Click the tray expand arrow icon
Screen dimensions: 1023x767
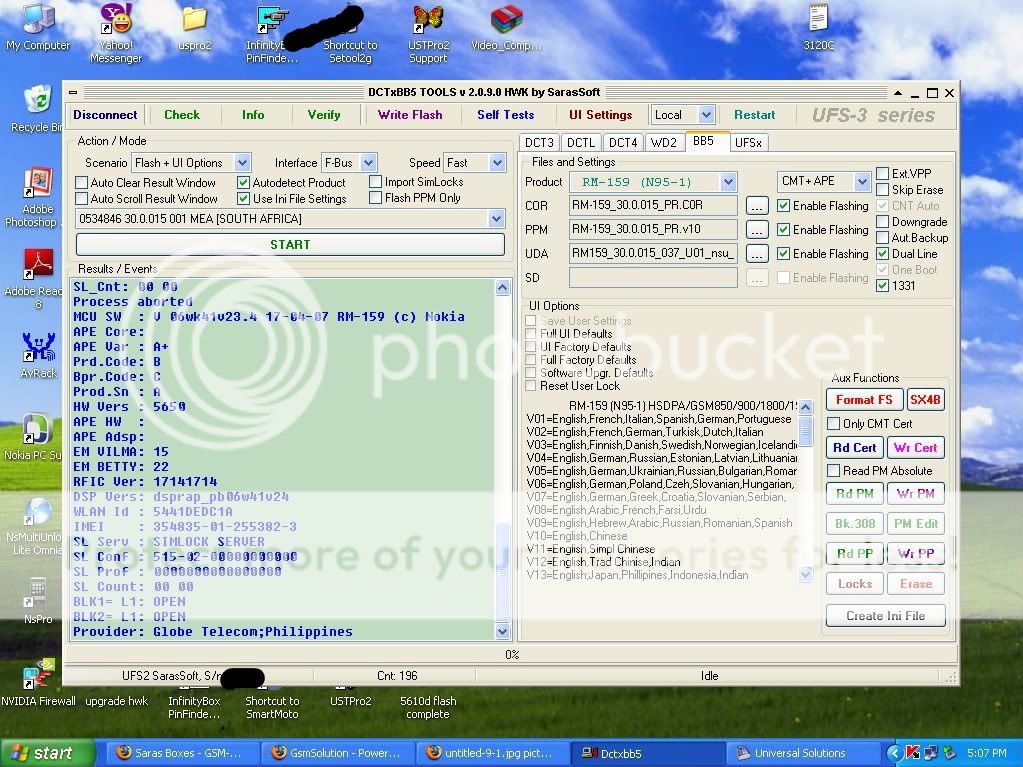[894, 753]
